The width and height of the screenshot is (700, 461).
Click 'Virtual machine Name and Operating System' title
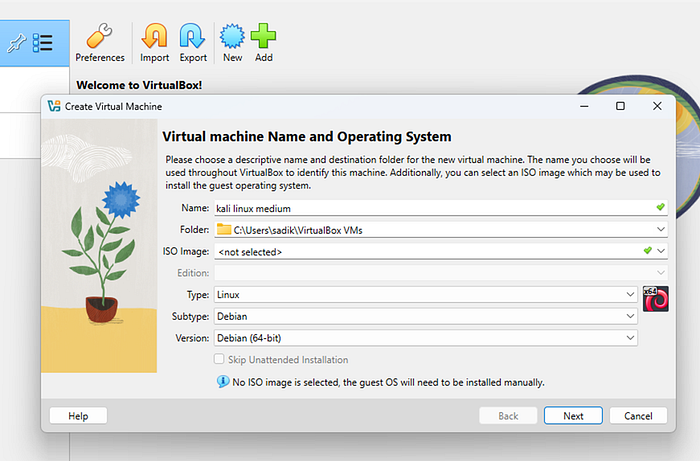pos(307,136)
